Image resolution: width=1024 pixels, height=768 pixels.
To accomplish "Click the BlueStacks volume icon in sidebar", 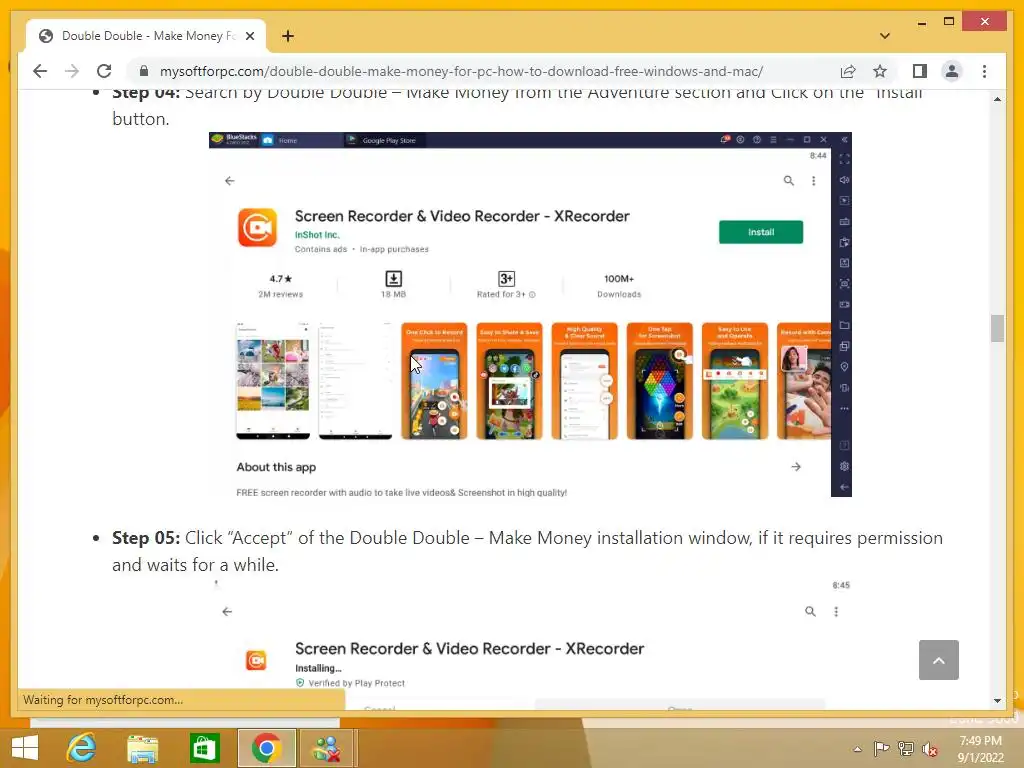I will [844, 180].
